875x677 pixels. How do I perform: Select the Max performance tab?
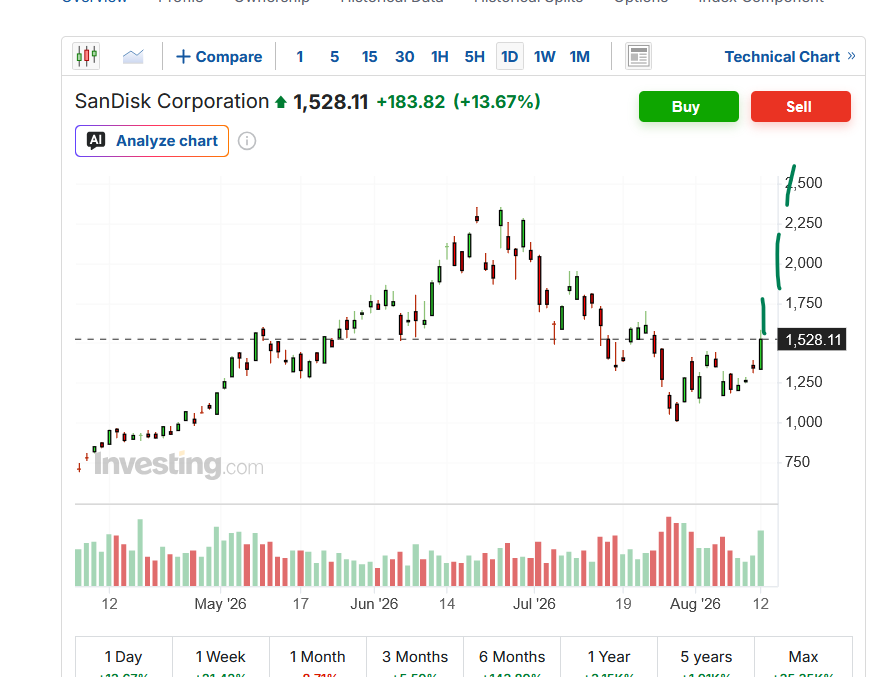click(x=803, y=657)
